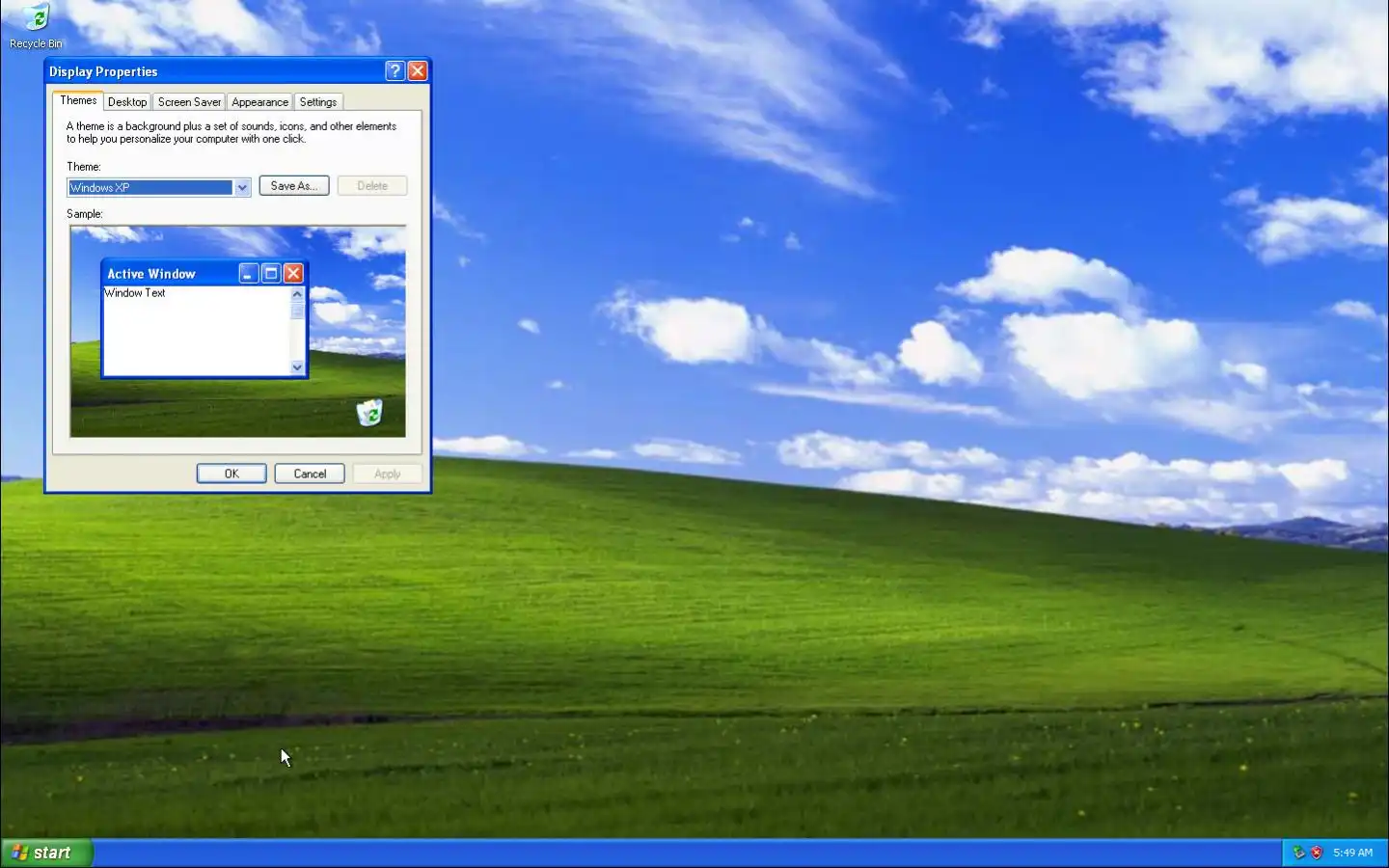The height and width of the screenshot is (868, 1389).
Task: Open the Start menu
Action: click(46, 853)
